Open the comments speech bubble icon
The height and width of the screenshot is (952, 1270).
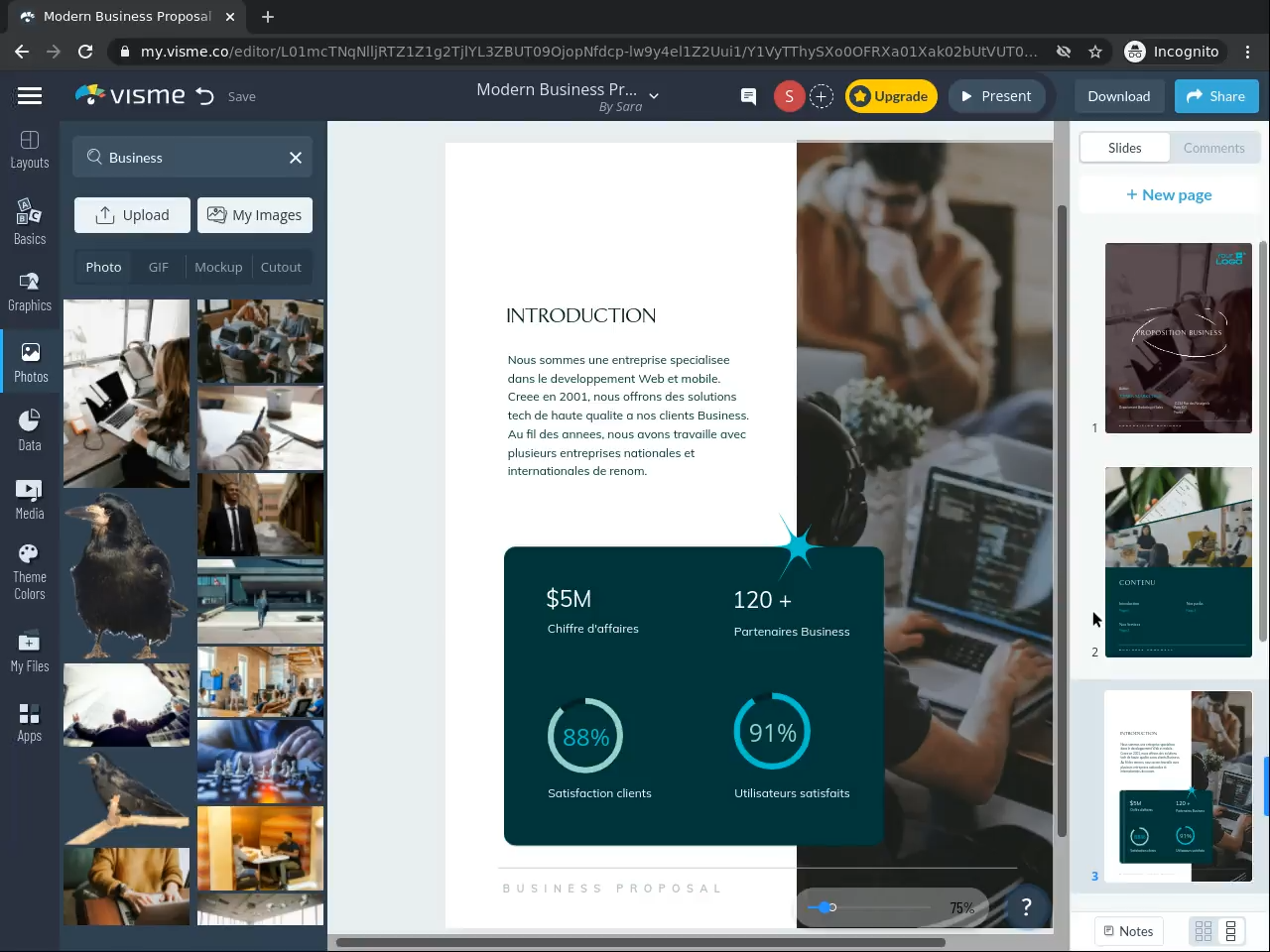pyautogui.click(x=749, y=96)
